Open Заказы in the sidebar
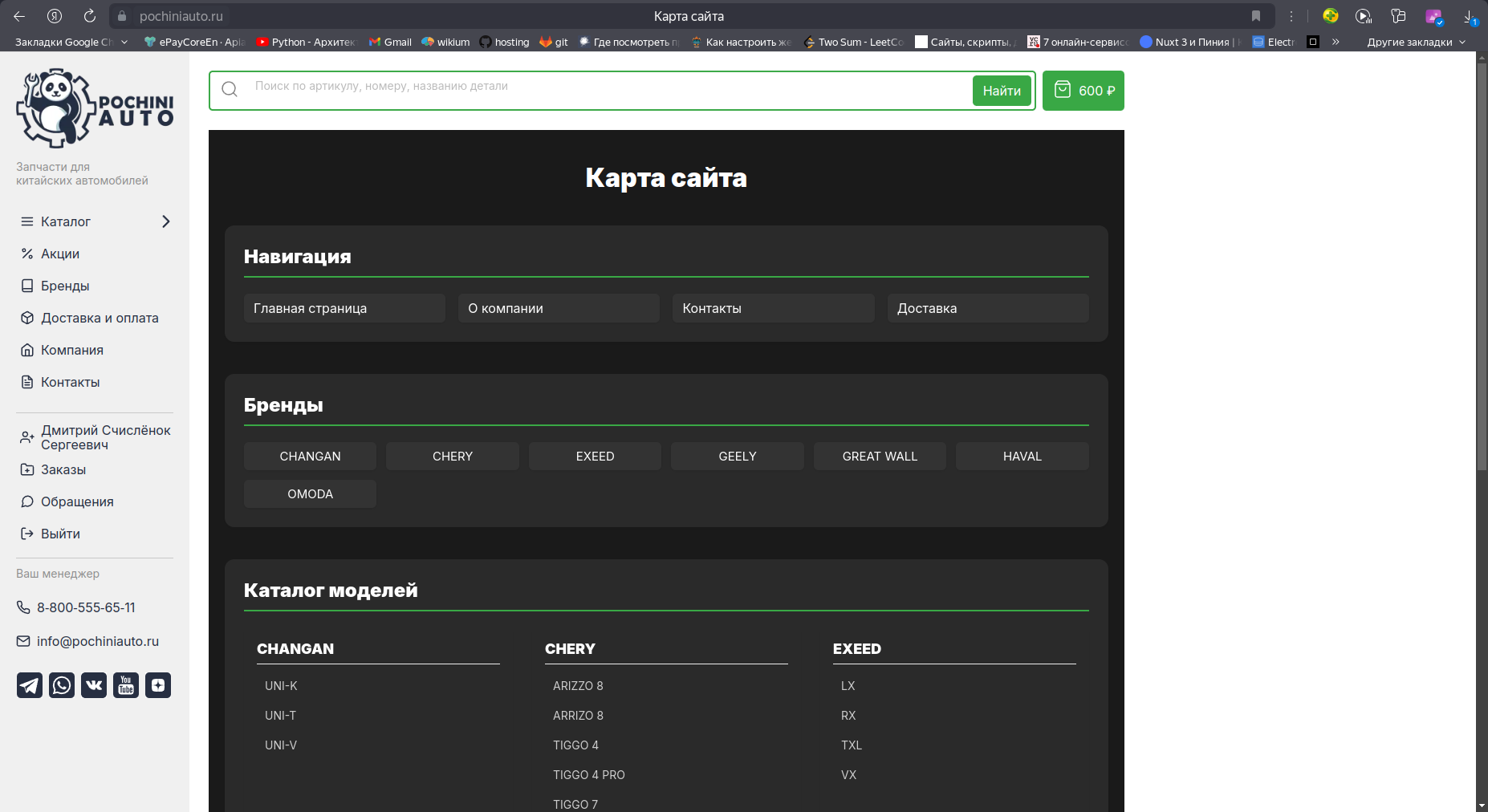 coord(63,469)
